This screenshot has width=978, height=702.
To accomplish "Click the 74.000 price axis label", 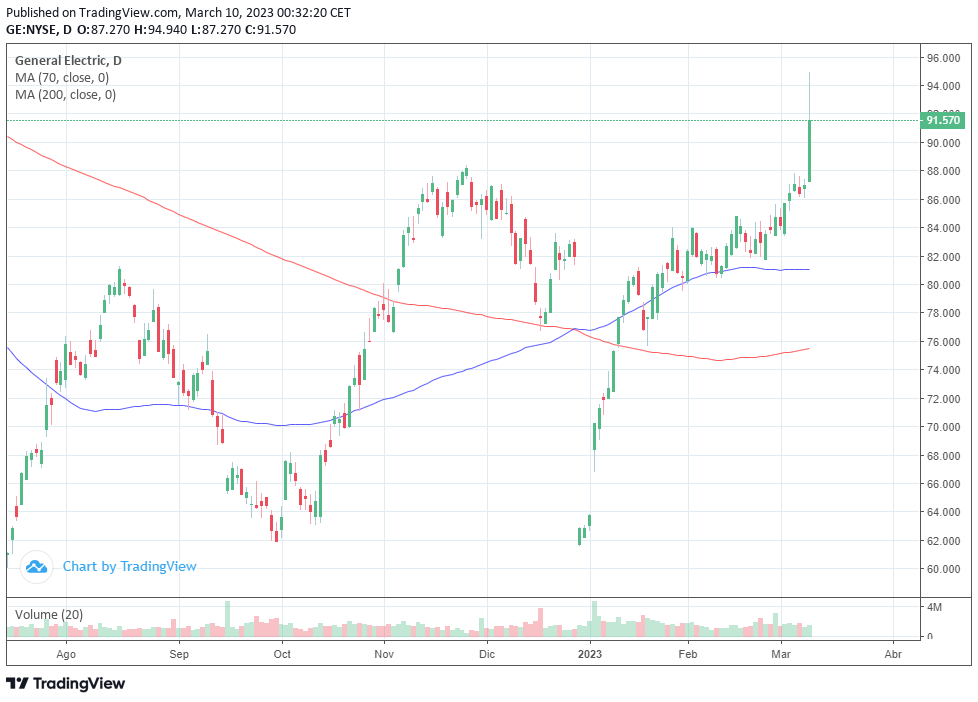I will [943, 370].
